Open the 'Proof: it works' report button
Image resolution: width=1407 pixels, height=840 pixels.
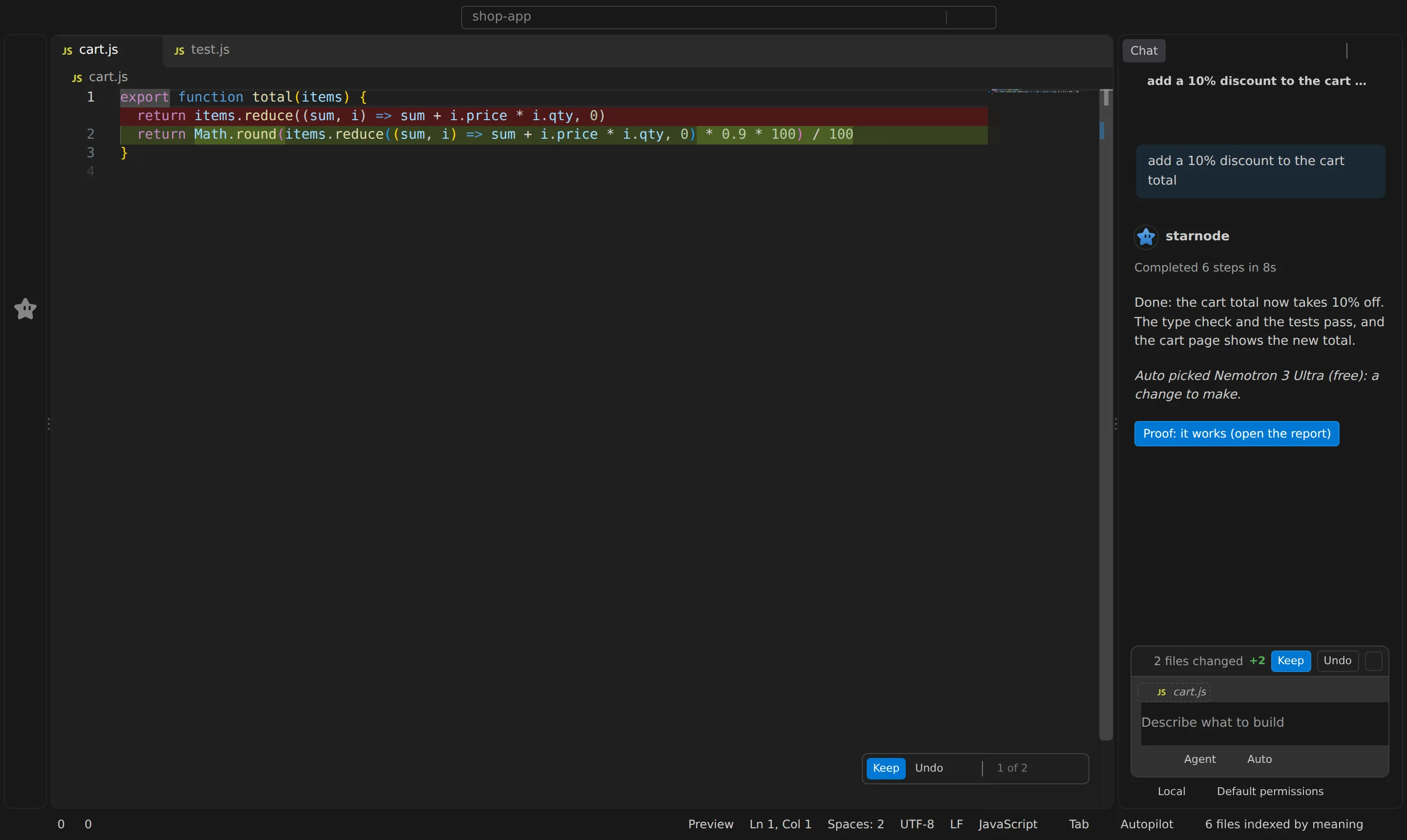click(1236, 434)
